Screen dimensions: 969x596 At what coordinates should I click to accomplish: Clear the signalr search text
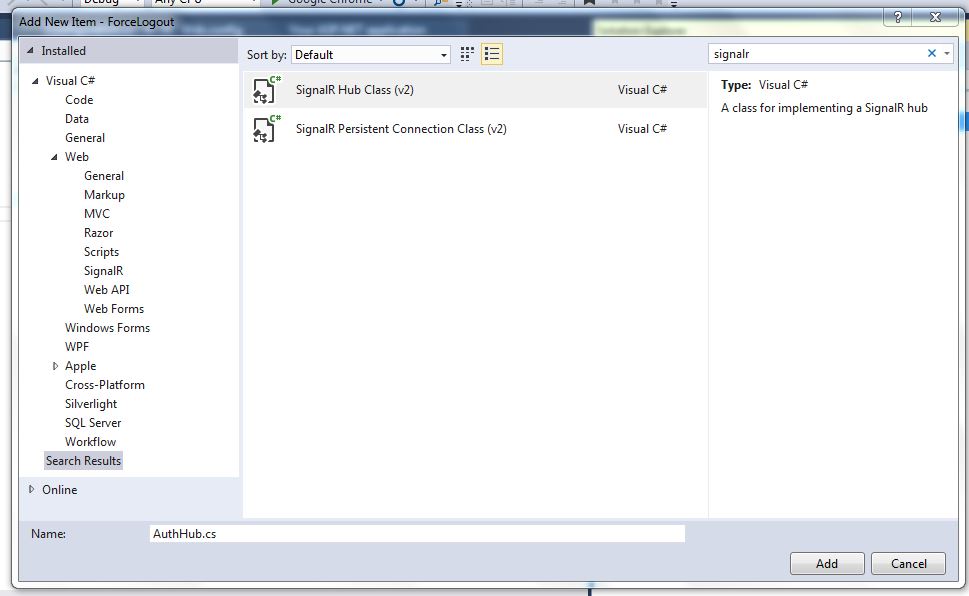pos(931,54)
